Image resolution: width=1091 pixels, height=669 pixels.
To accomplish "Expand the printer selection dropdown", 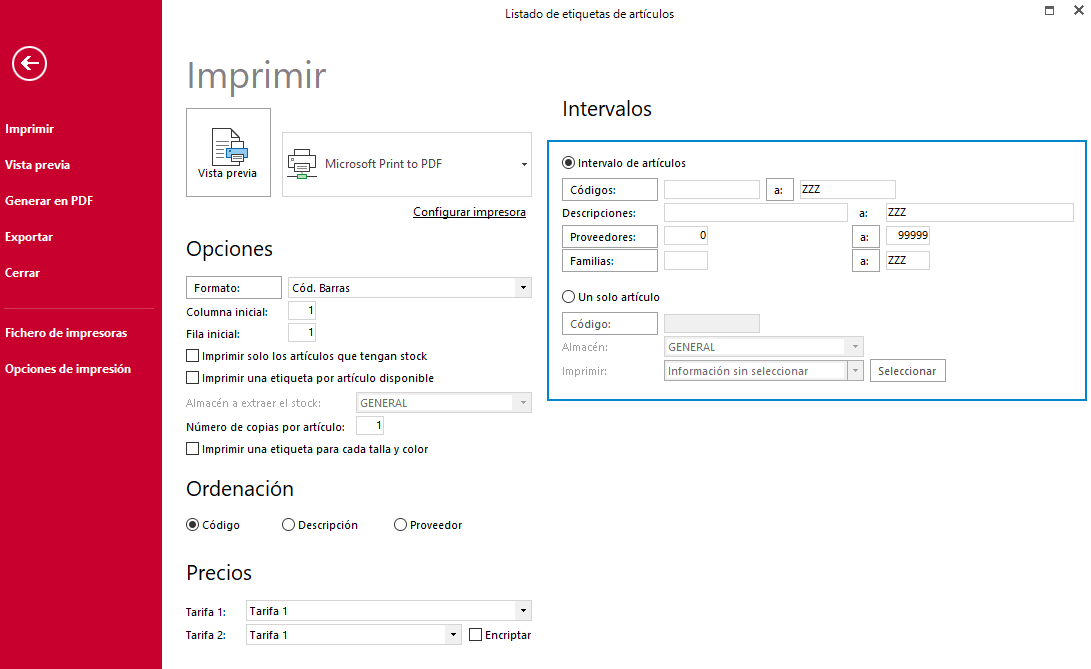I will pos(524,164).
